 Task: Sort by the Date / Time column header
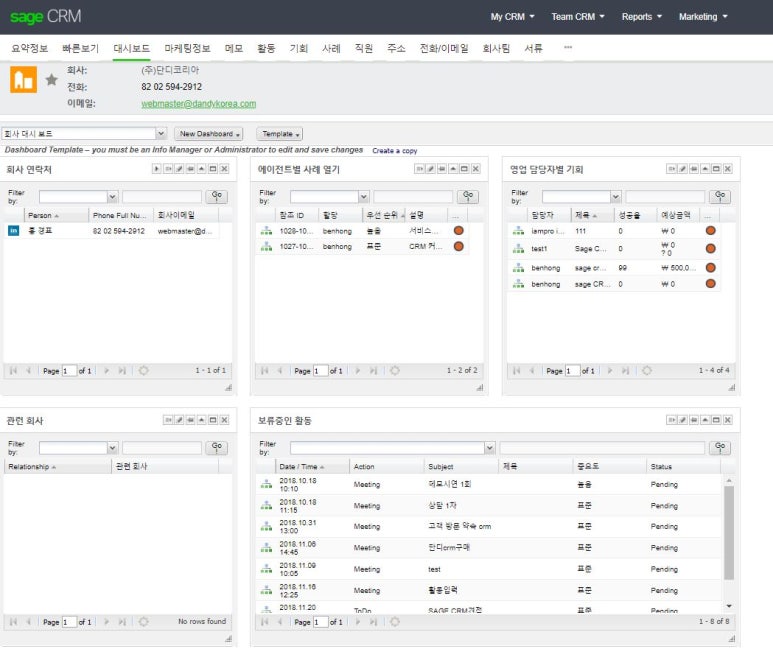312,466
